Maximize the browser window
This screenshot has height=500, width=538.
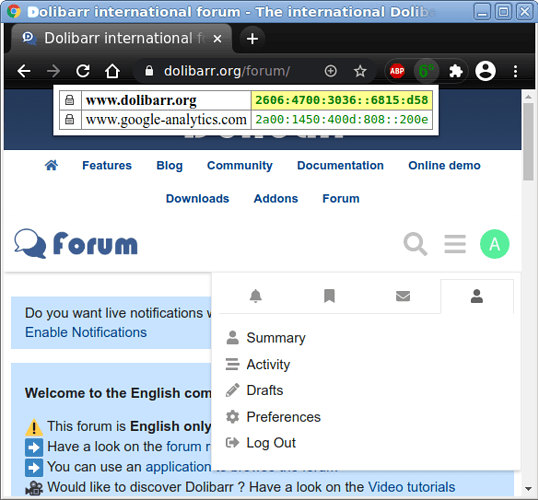point(503,12)
